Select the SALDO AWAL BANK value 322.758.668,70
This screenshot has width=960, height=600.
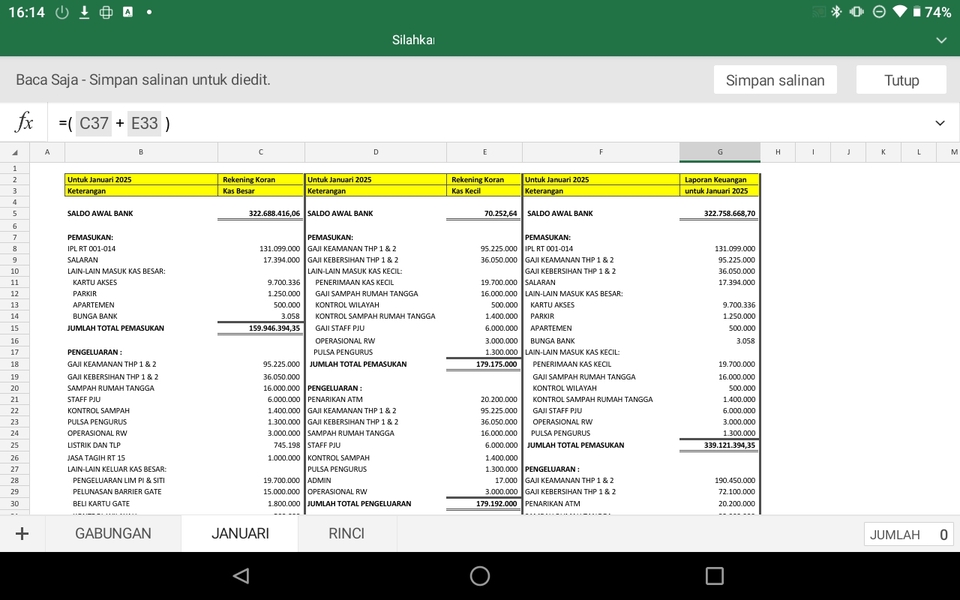coord(719,213)
